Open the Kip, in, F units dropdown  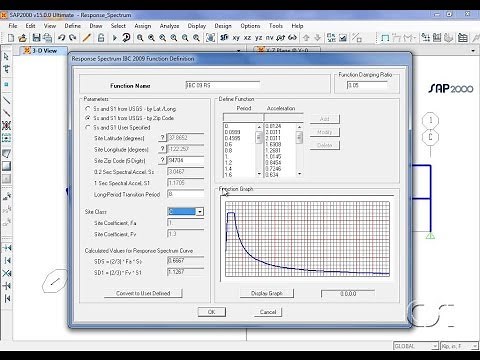475,346
